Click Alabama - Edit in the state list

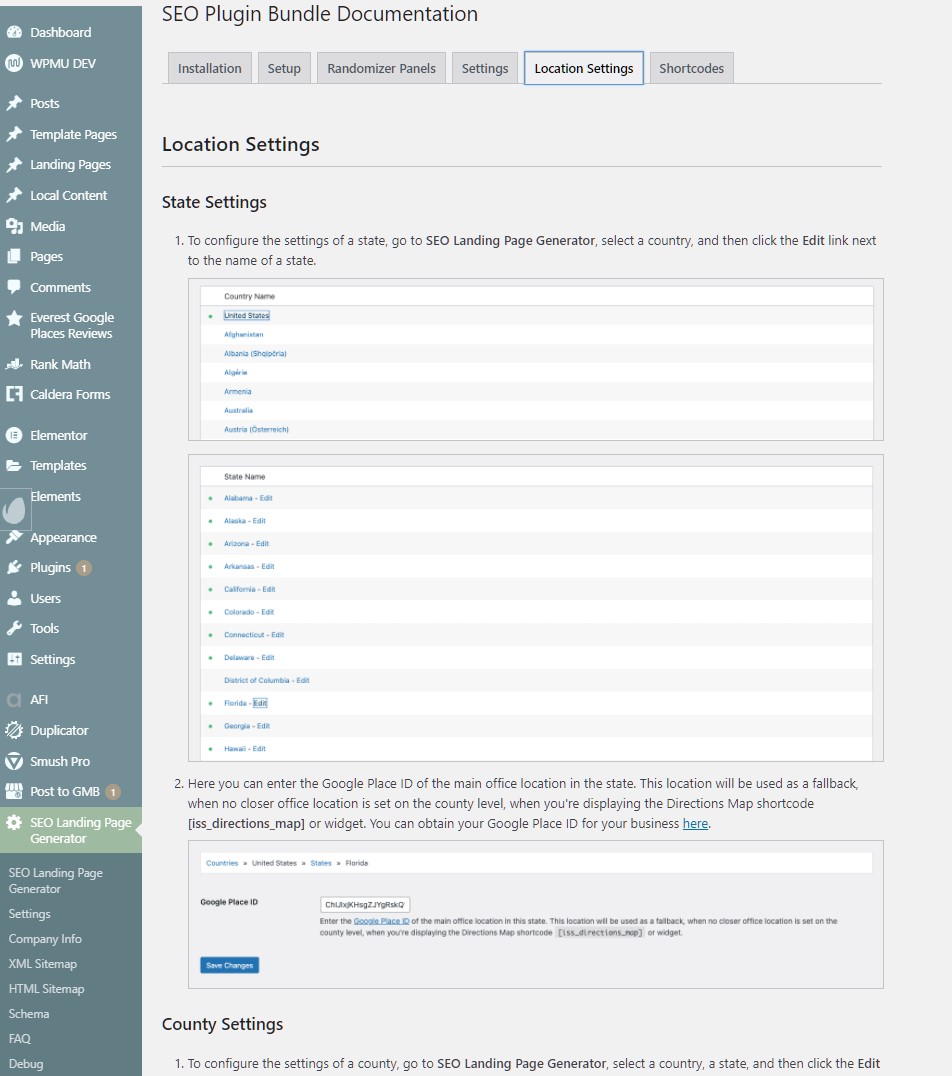click(x=248, y=498)
